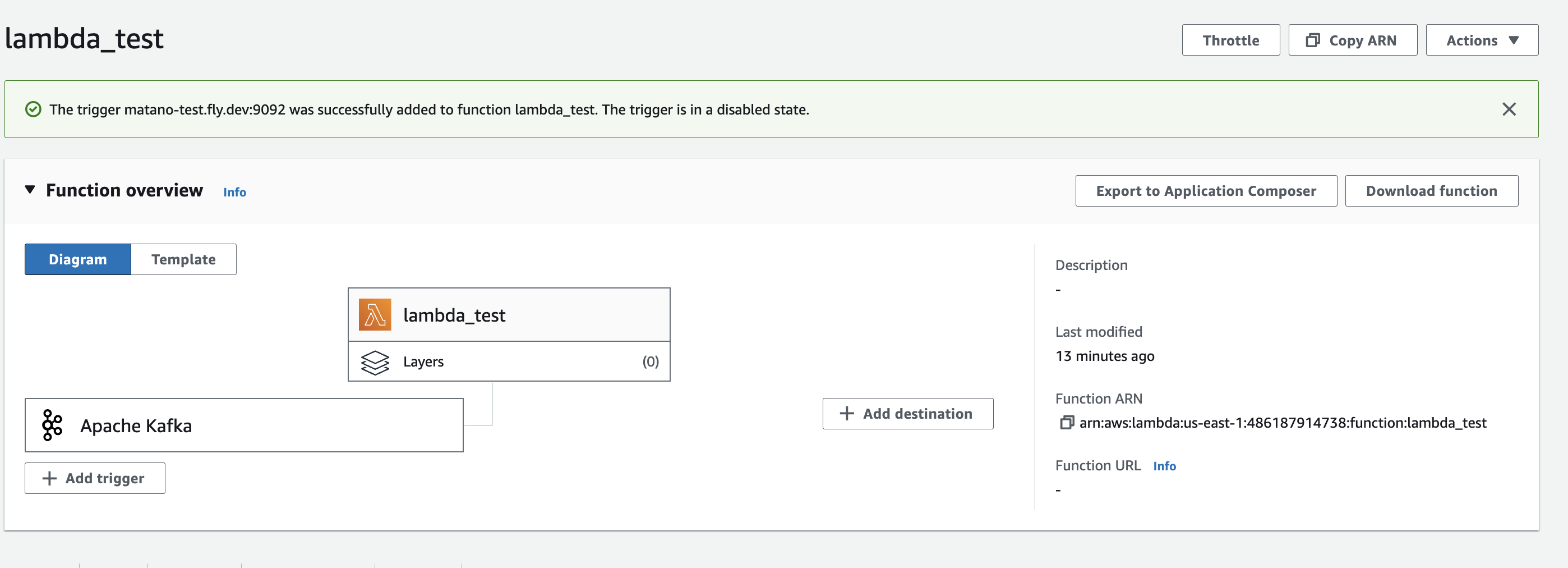The image size is (1568, 568).
Task: Switch to the Diagram view
Action: (x=78, y=260)
